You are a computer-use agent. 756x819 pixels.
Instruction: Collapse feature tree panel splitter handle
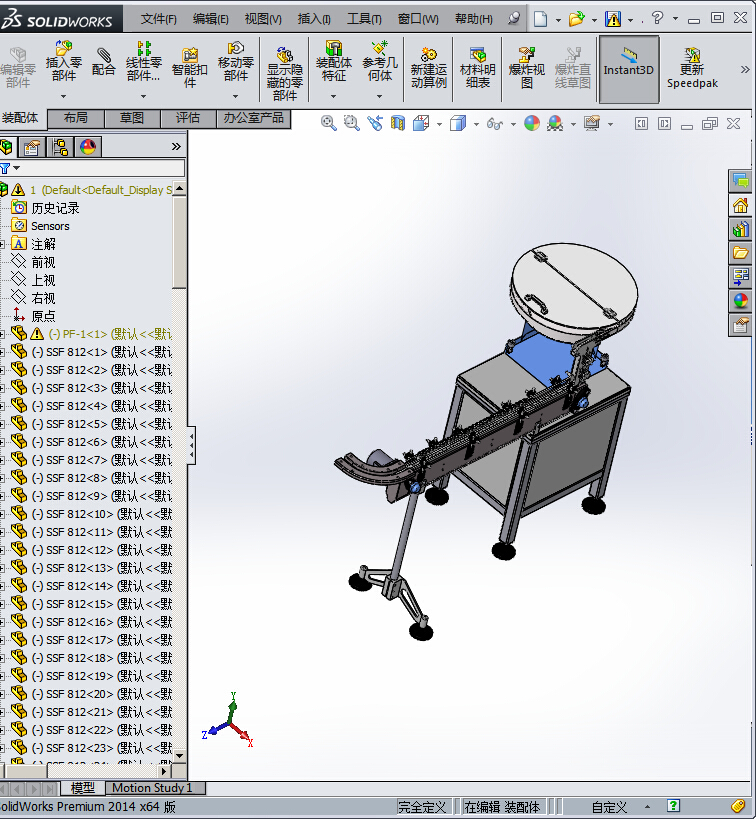(192, 446)
